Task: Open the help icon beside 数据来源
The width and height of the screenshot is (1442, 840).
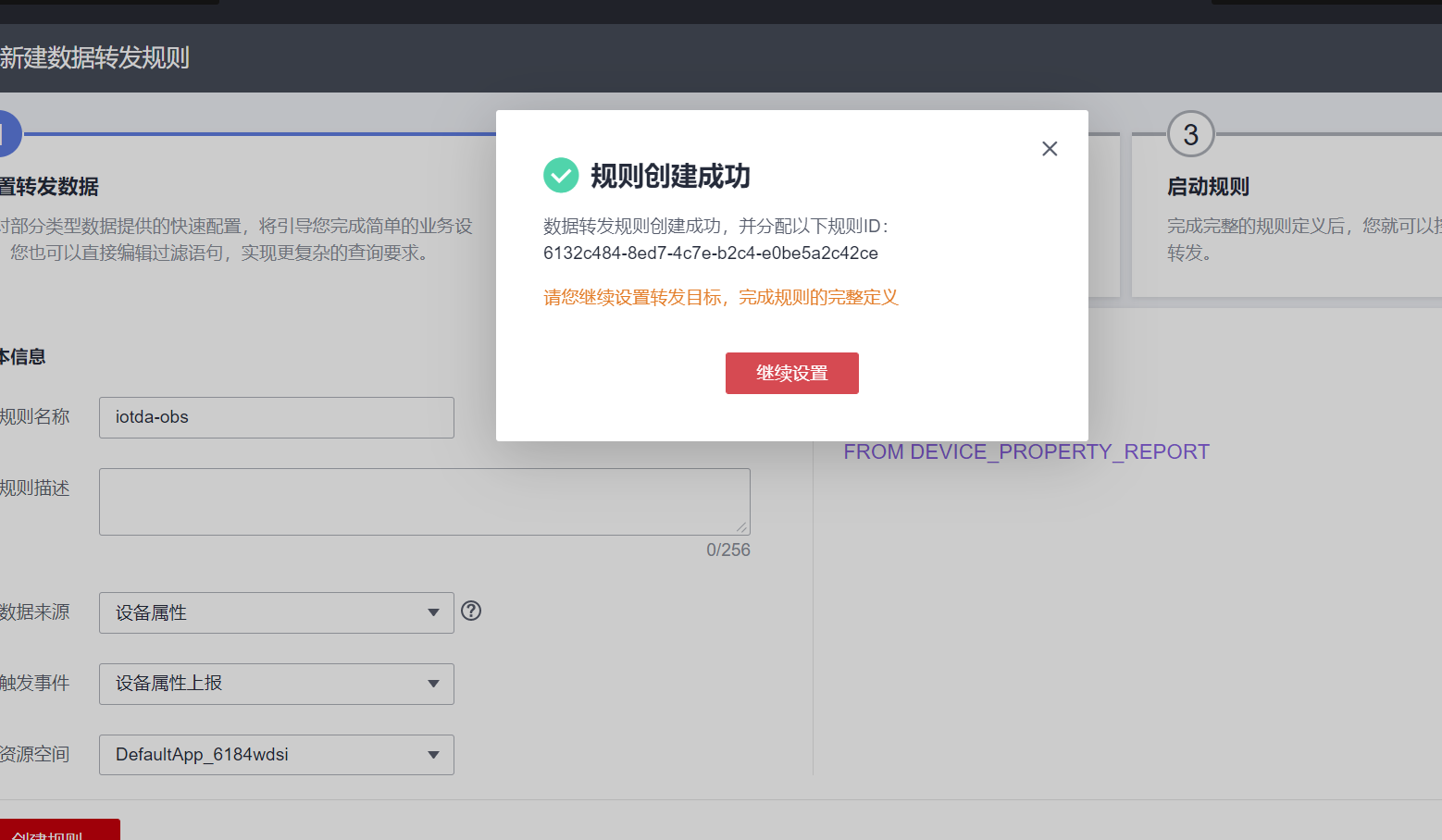Action: click(471, 611)
